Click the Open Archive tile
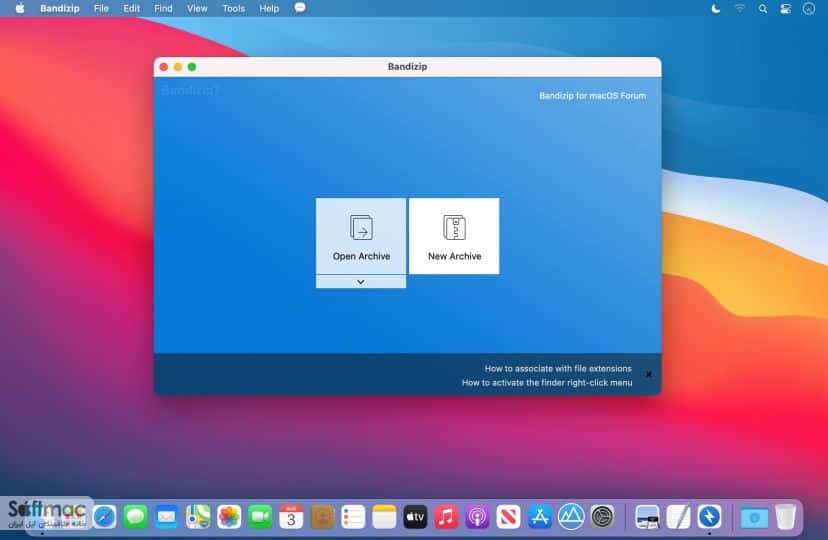The image size is (828, 540). 361,236
